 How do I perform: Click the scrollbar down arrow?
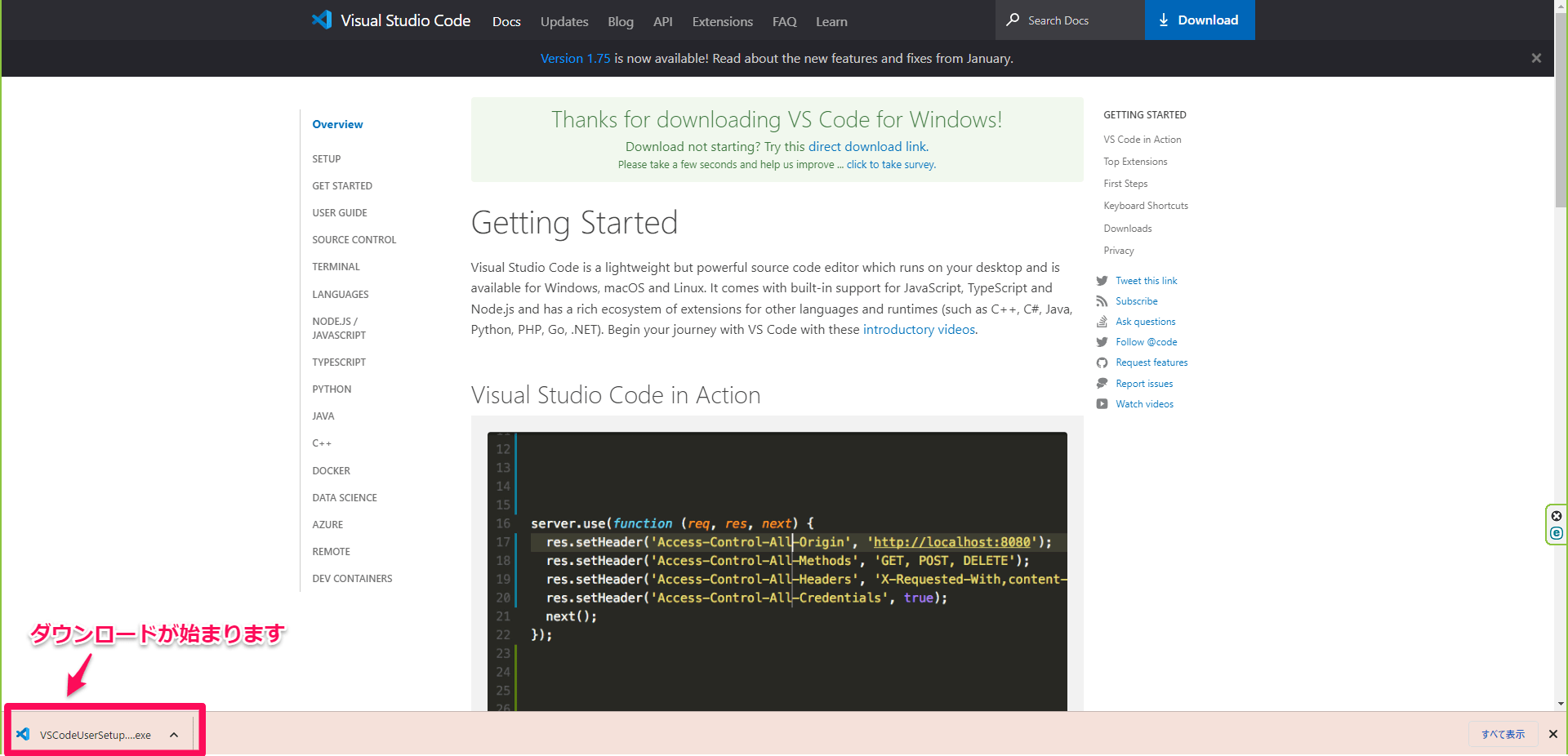coord(1561,704)
